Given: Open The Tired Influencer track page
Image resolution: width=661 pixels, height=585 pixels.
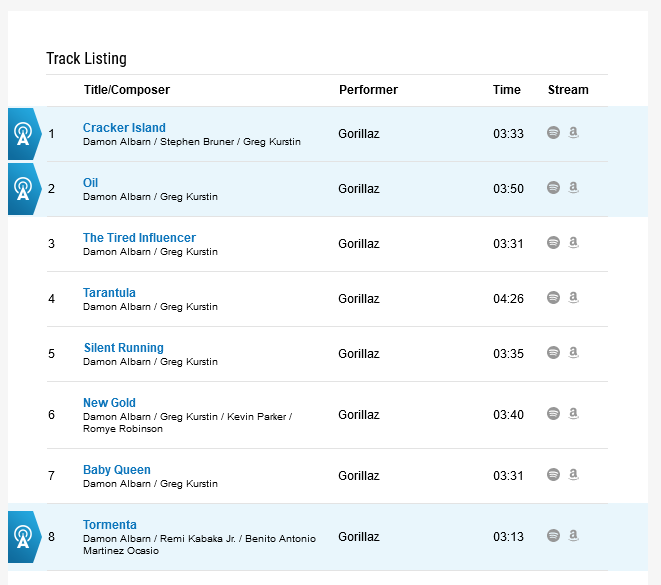Looking at the screenshot, I should click(139, 238).
